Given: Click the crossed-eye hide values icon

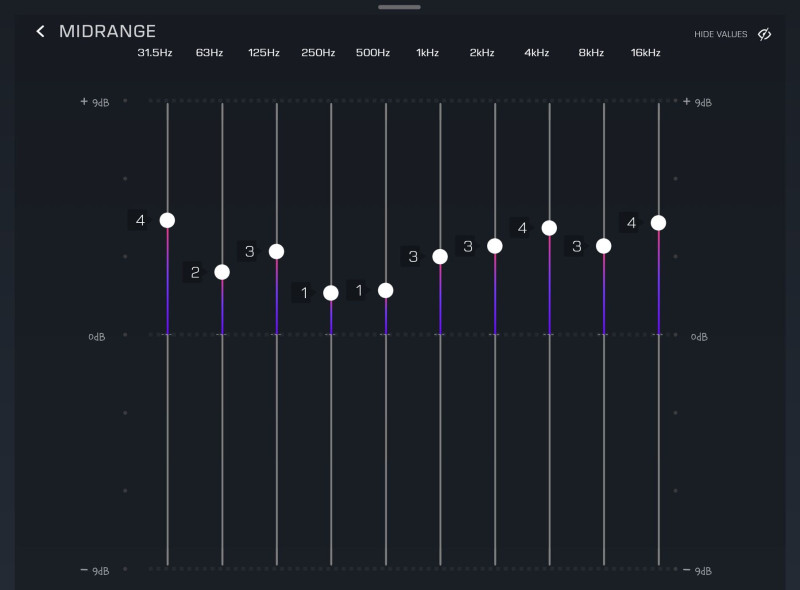Looking at the screenshot, I should point(764,34).
